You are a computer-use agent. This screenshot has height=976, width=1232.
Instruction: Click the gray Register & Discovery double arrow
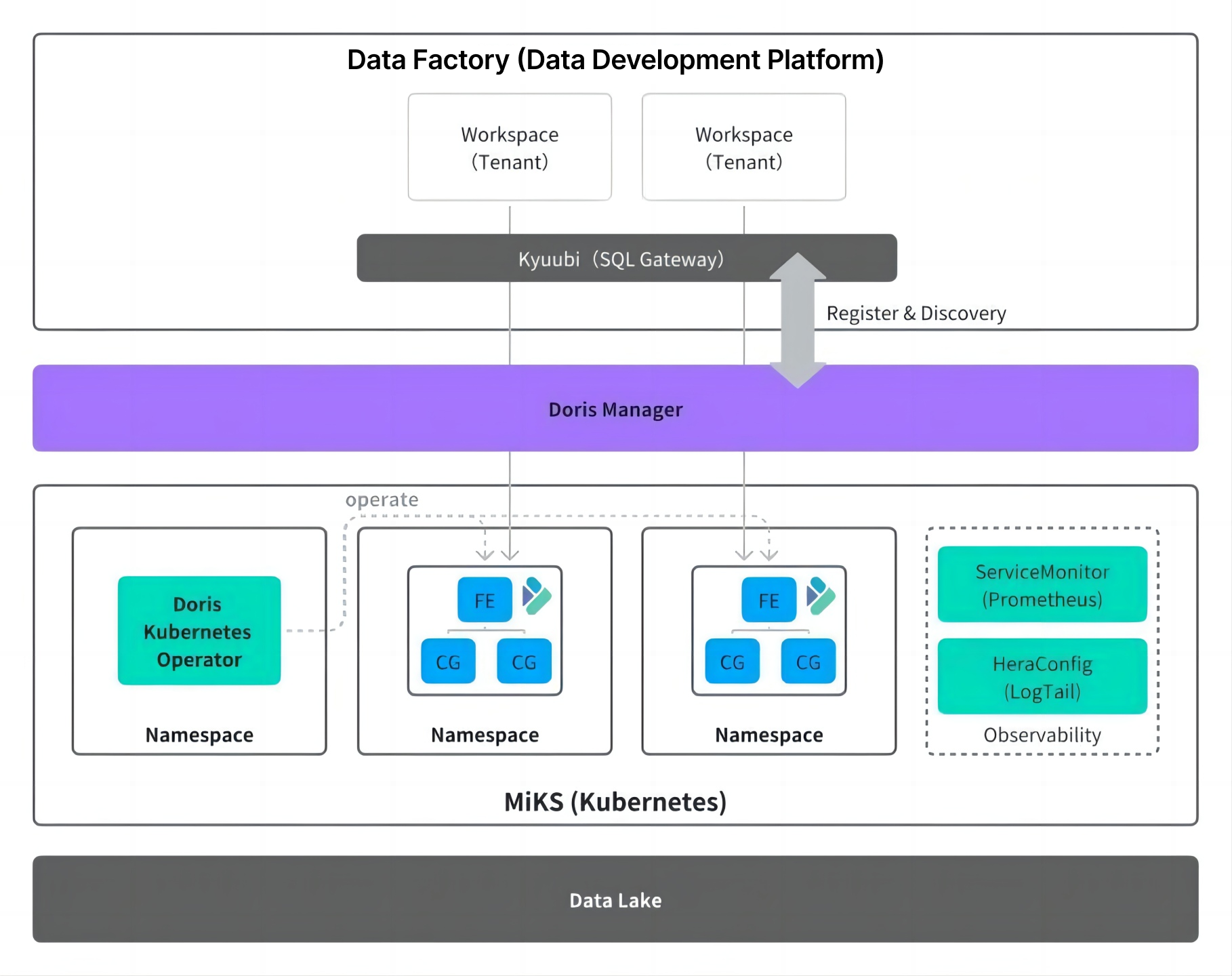(798, 321)
